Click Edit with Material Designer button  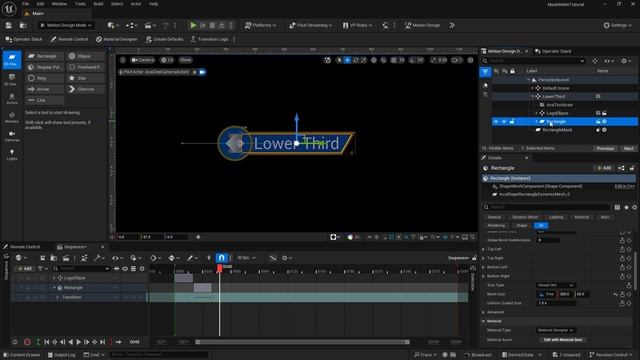[562, 340]
